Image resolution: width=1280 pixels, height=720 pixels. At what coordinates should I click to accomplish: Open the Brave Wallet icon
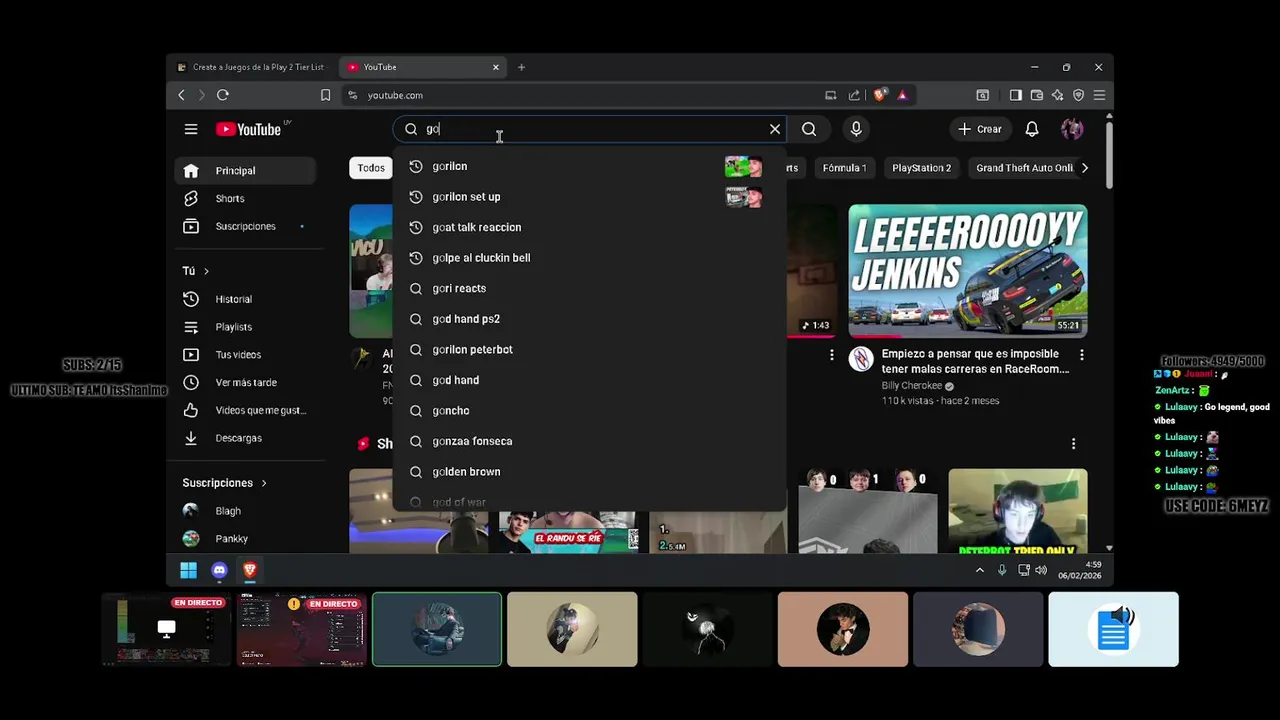point(1036,95)
